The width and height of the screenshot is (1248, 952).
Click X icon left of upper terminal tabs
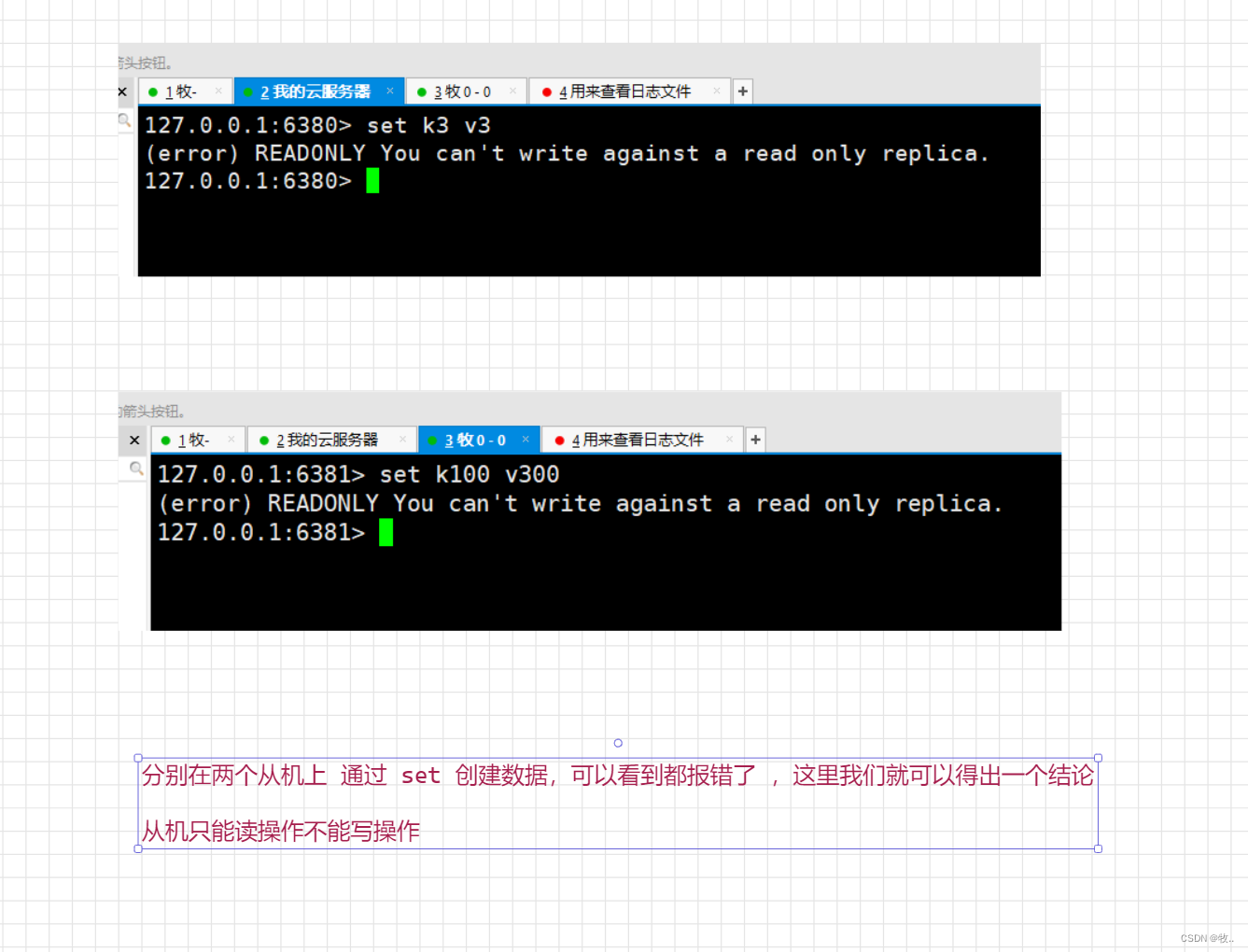coord(122,91)
